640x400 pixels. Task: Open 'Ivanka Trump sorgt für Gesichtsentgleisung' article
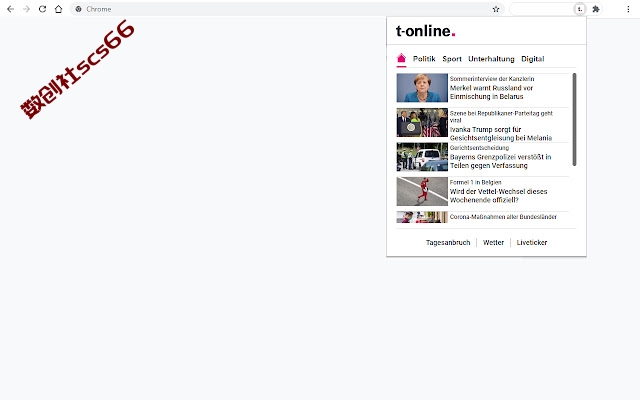pyautogui.click(x=501, y=134)
